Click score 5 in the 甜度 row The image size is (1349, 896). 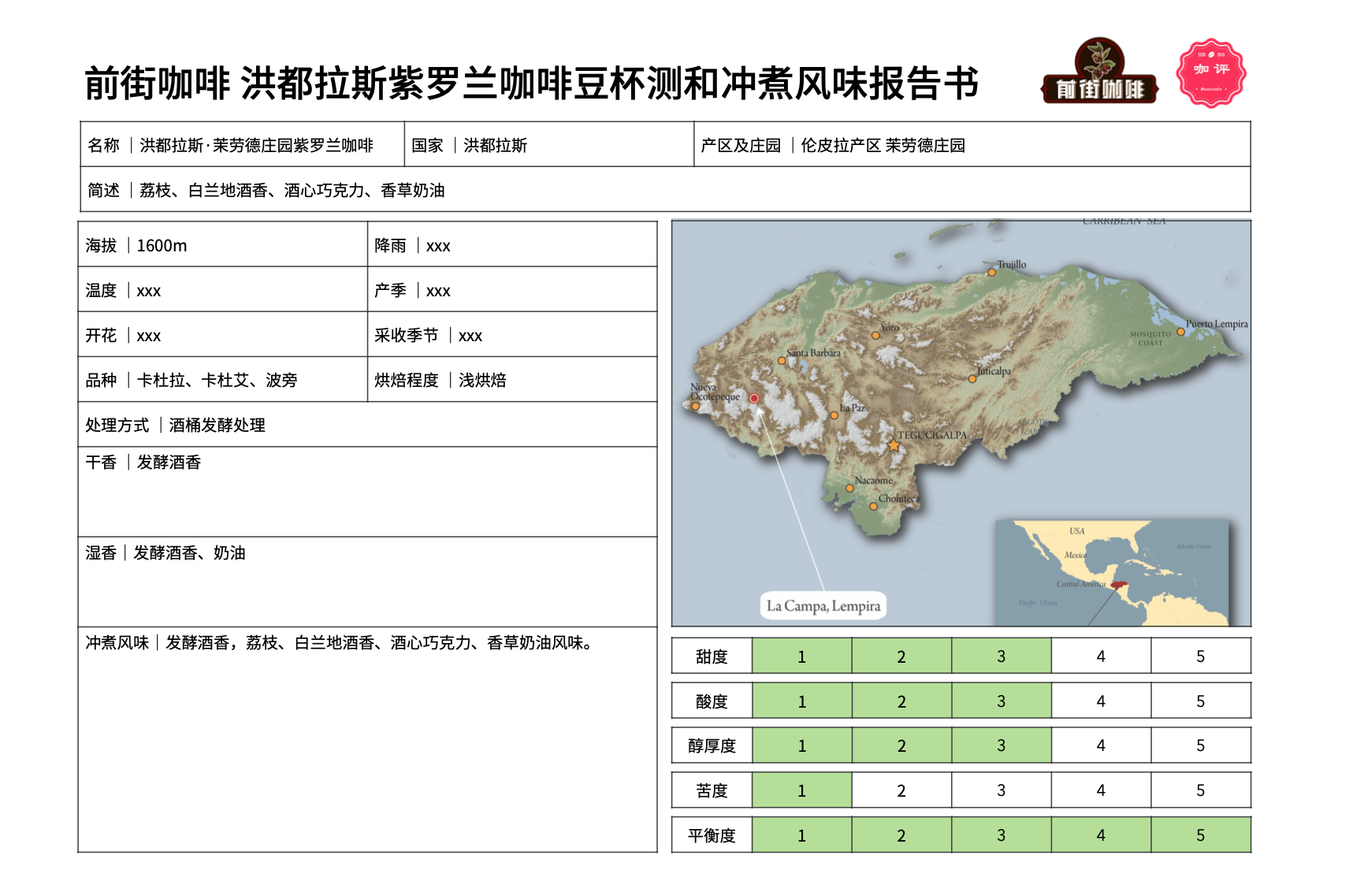pyautogui.click(x=1201, y=656)
